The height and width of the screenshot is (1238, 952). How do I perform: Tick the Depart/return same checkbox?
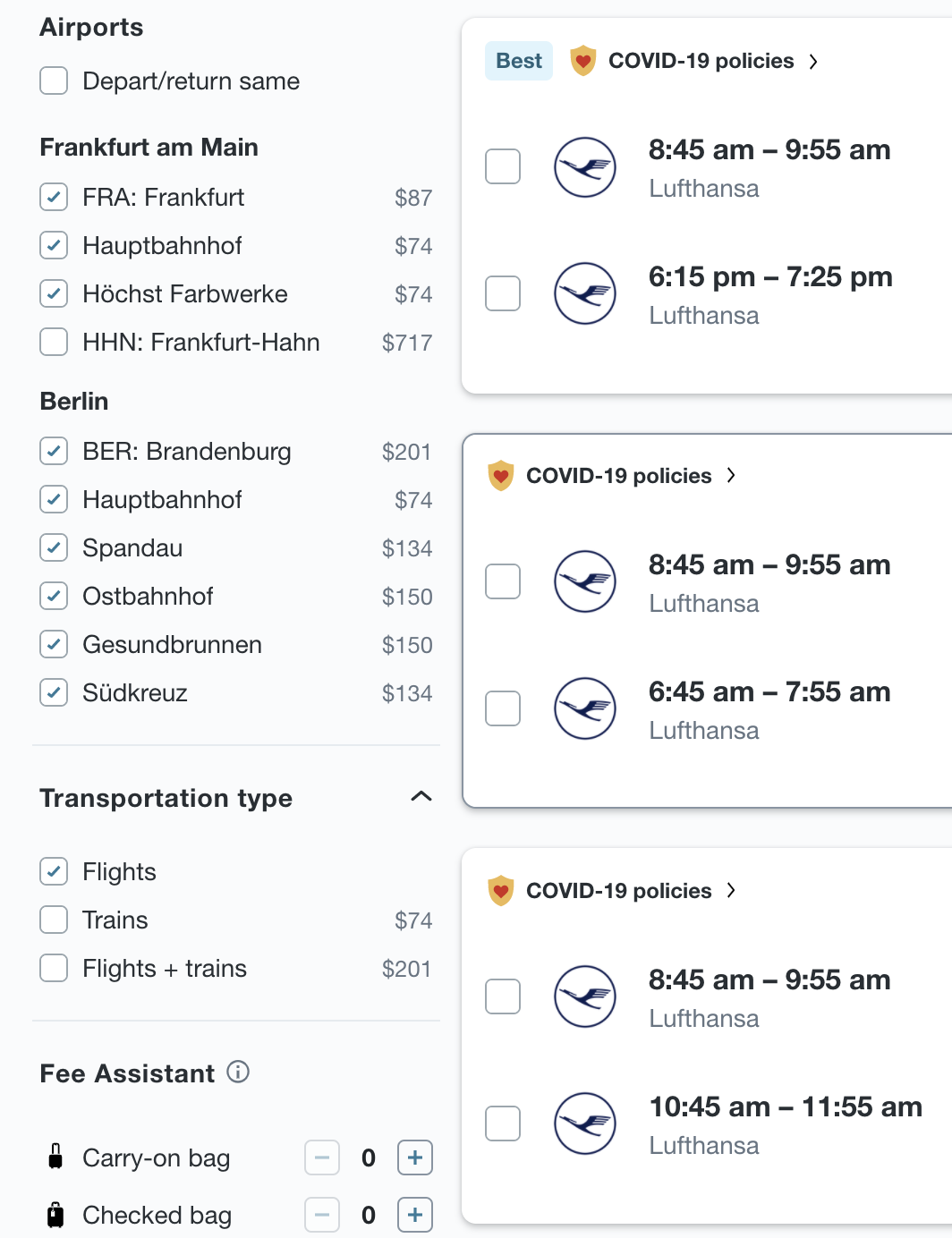click(x=54, y=81)
